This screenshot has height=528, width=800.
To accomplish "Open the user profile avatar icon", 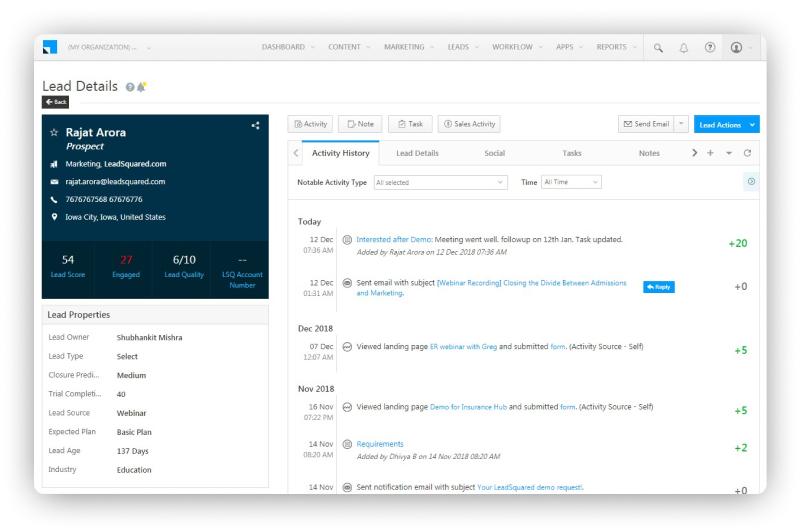I will point(736,47).
